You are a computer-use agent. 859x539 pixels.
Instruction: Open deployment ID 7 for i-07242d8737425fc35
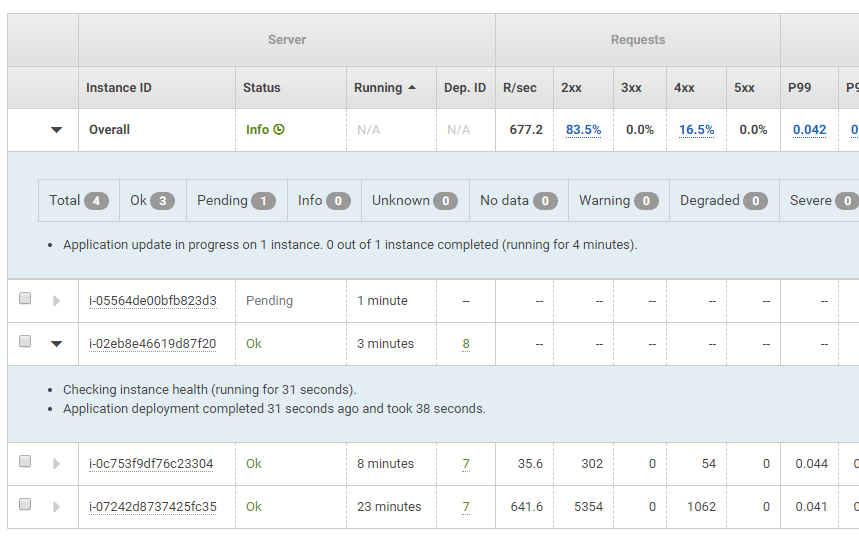466,507
